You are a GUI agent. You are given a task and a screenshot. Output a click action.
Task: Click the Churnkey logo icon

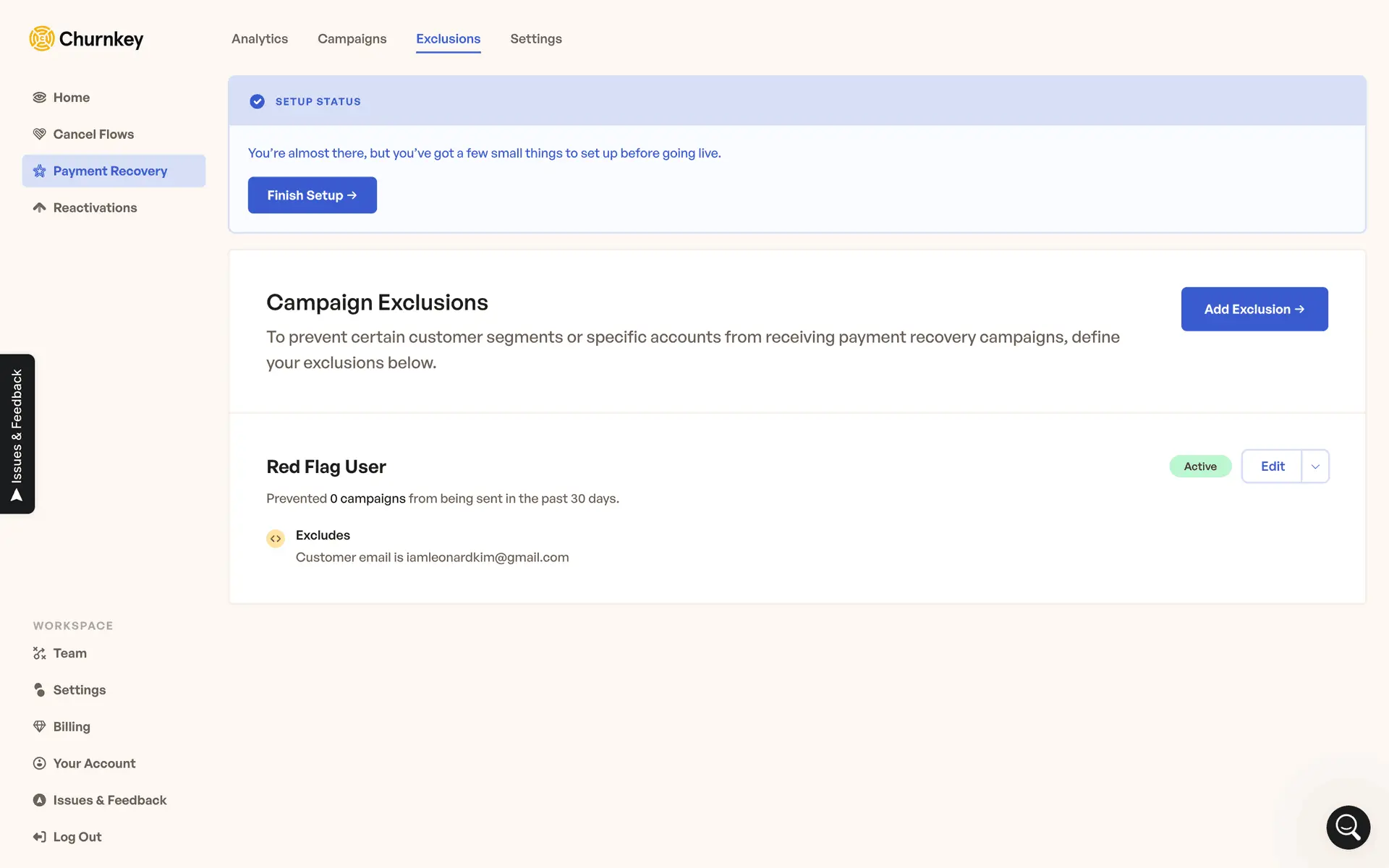click(42, 38)
